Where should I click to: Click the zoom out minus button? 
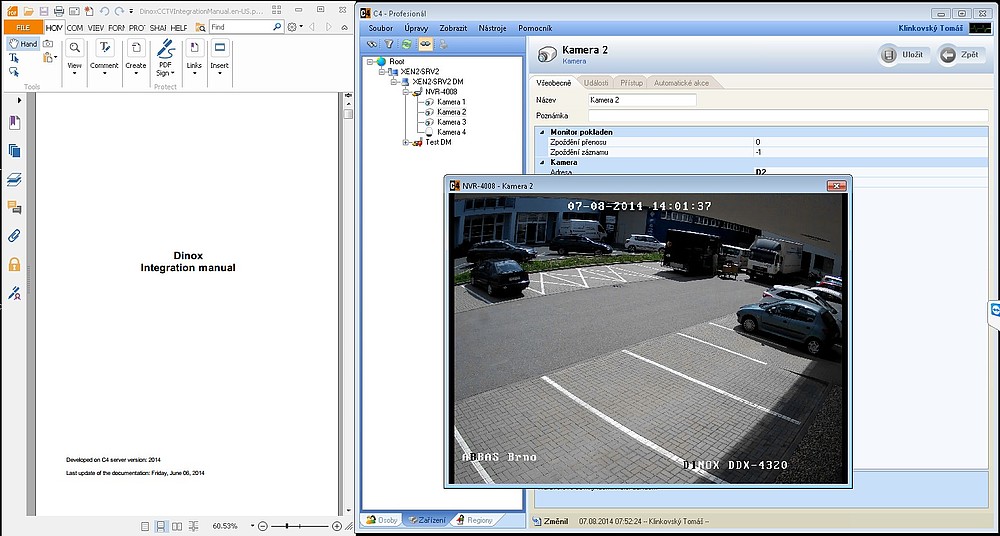tap(263, 526)
